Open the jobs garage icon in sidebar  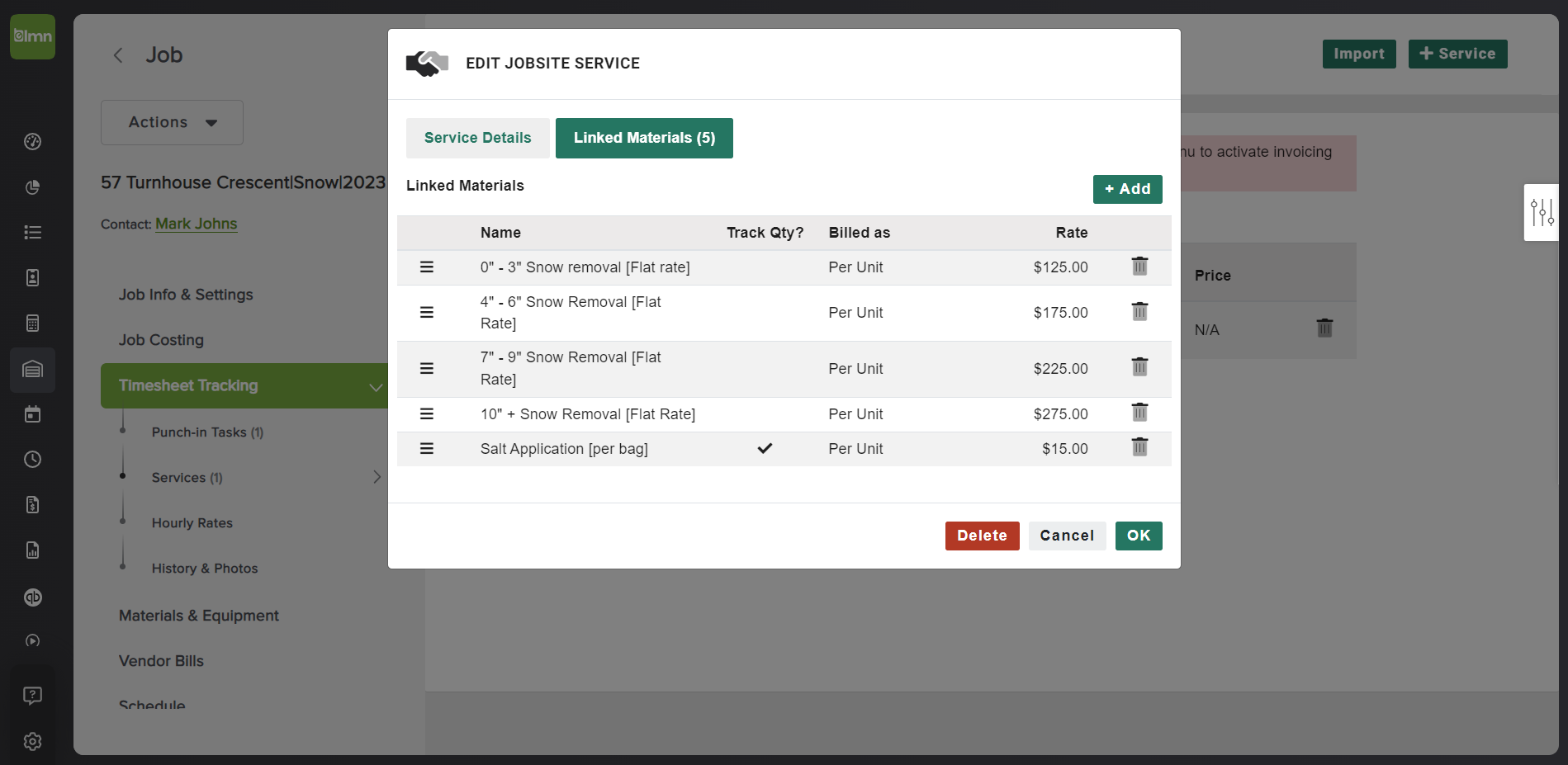pyautogui.click(x=33, y=370)
